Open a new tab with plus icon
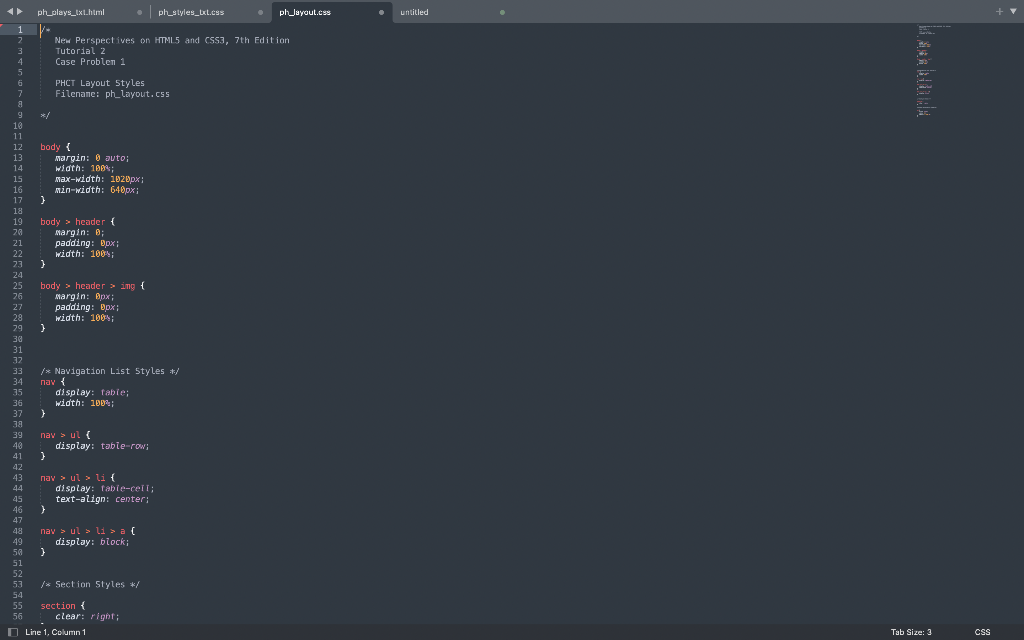Viewport: 1024px width, 640px height. pyautogui.click(x=999, y=12)
